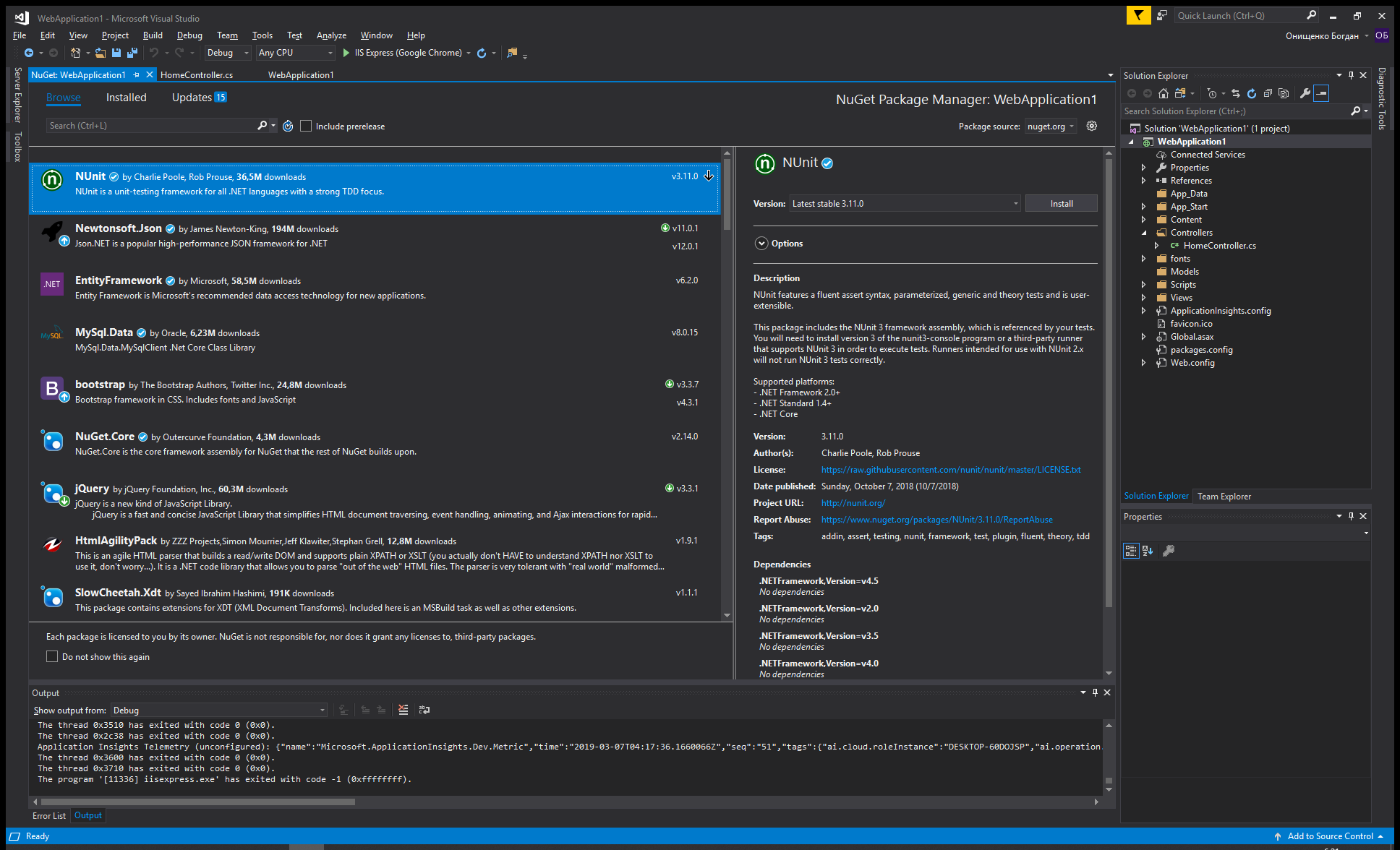The height and width of the screenshot is (850, 1400).
Task: Click the Property Pages wrench icon
Action: [1169, 551]
